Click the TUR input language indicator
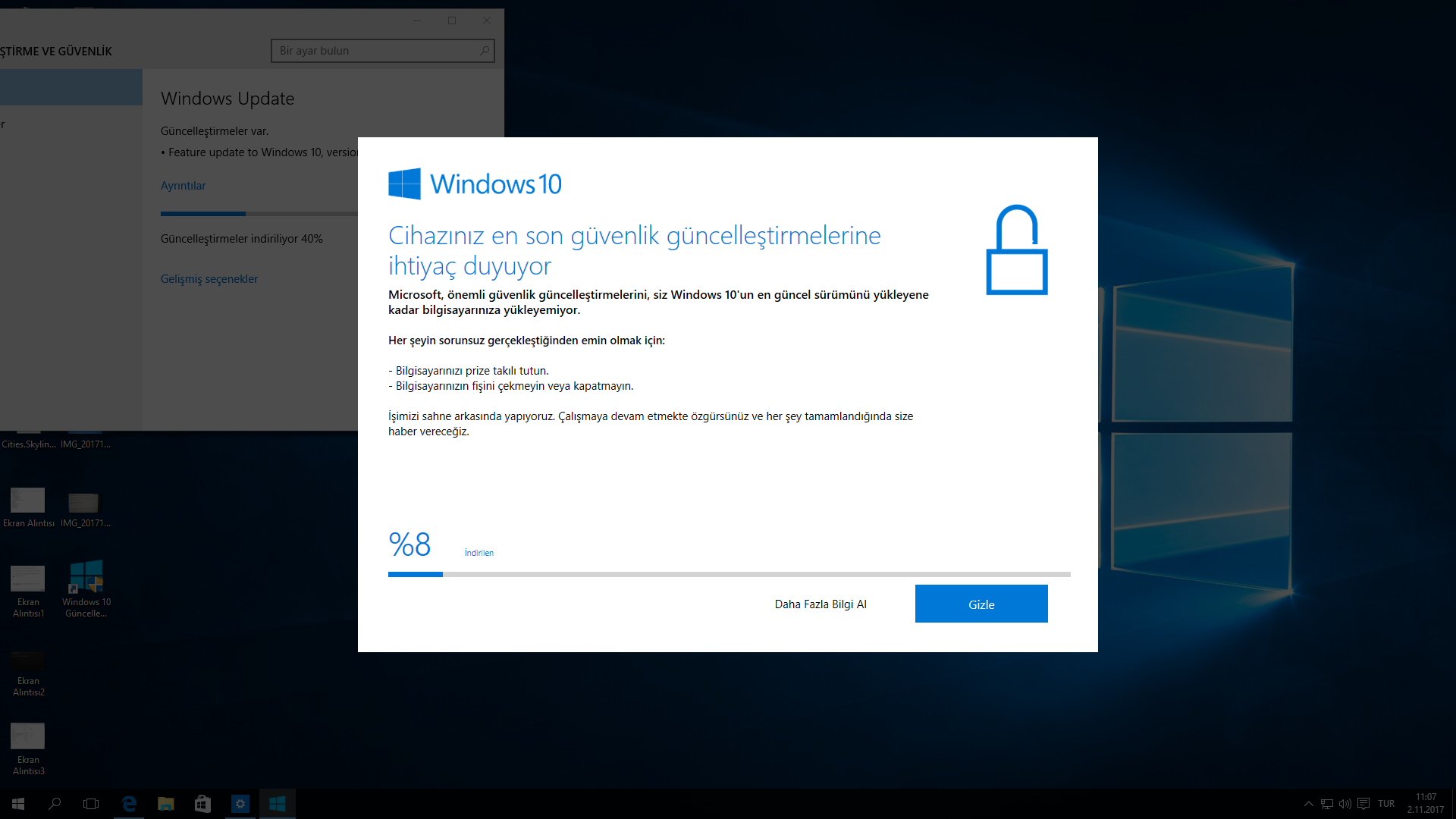The width and height of the screenshot is (1456, 819). 1386,804
